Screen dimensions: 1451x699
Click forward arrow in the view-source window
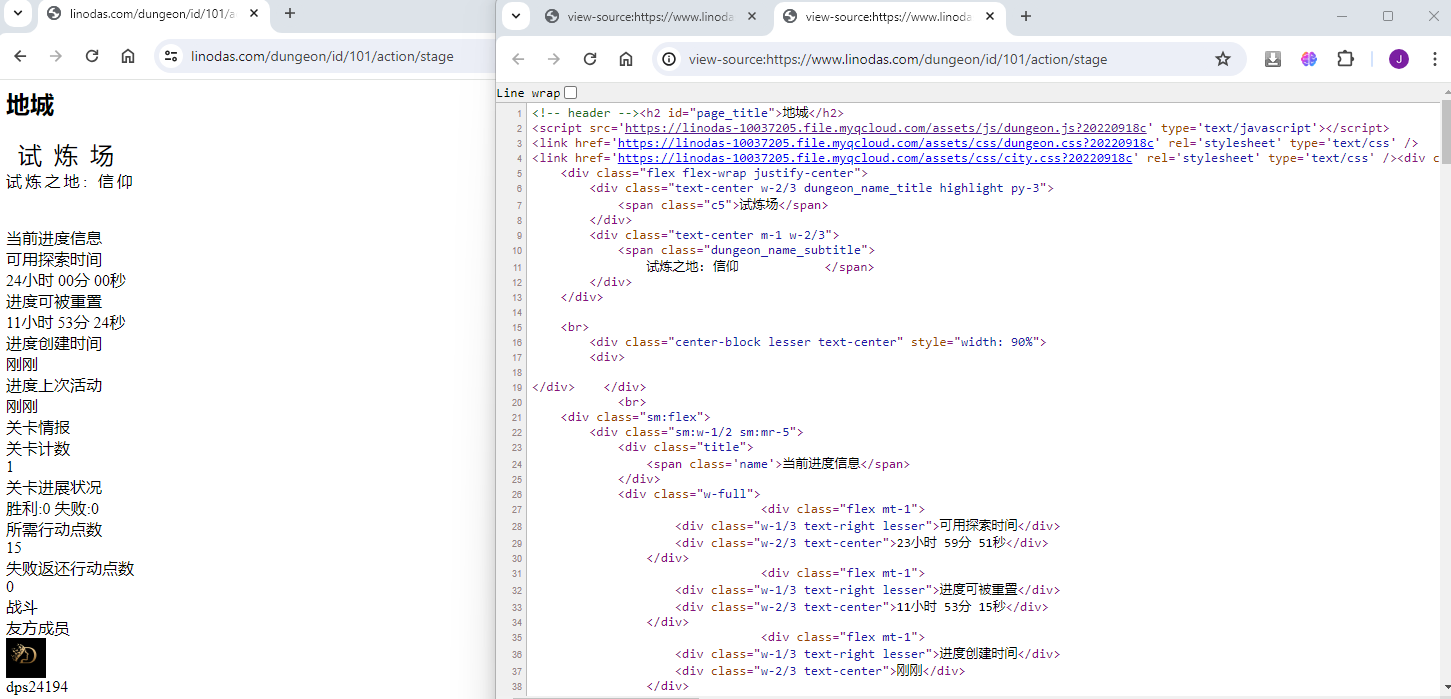point(554,59)
